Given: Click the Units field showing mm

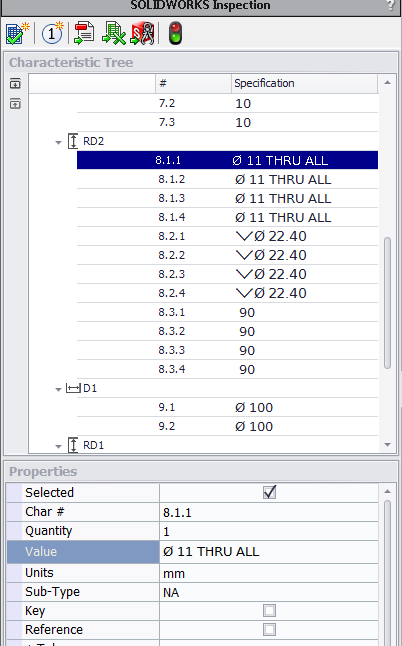Looking at the screenshot, I should click(269, 573).
